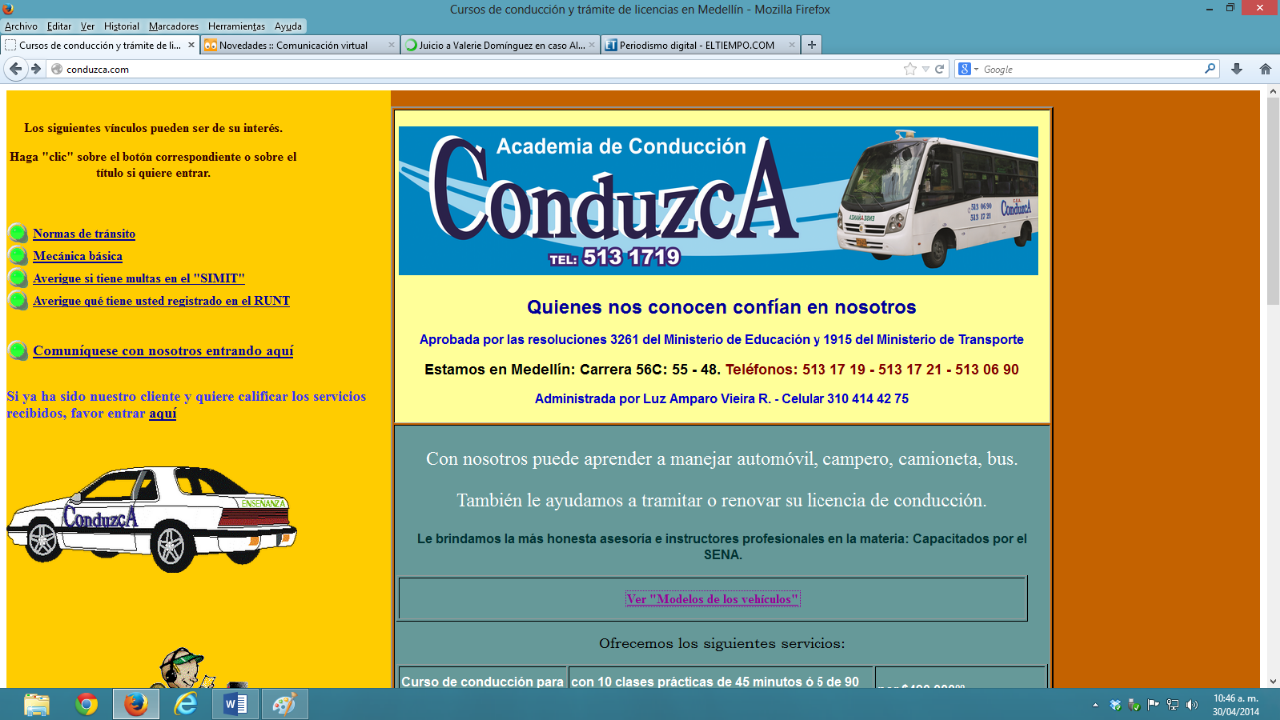The width and height of the screenshot is (1280, 720).
Task: Switch to Periodismo digital - ELTIEMPO.COM tab
Action: pyautogui.click(x=697, y=45)
